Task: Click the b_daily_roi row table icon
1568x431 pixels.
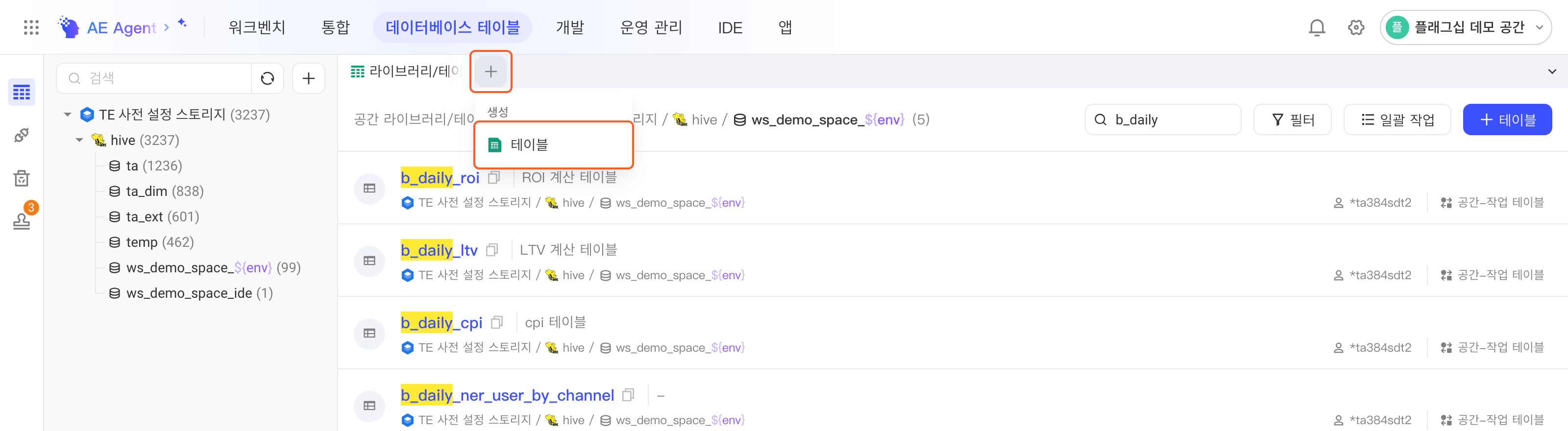Action: point(369,189)
